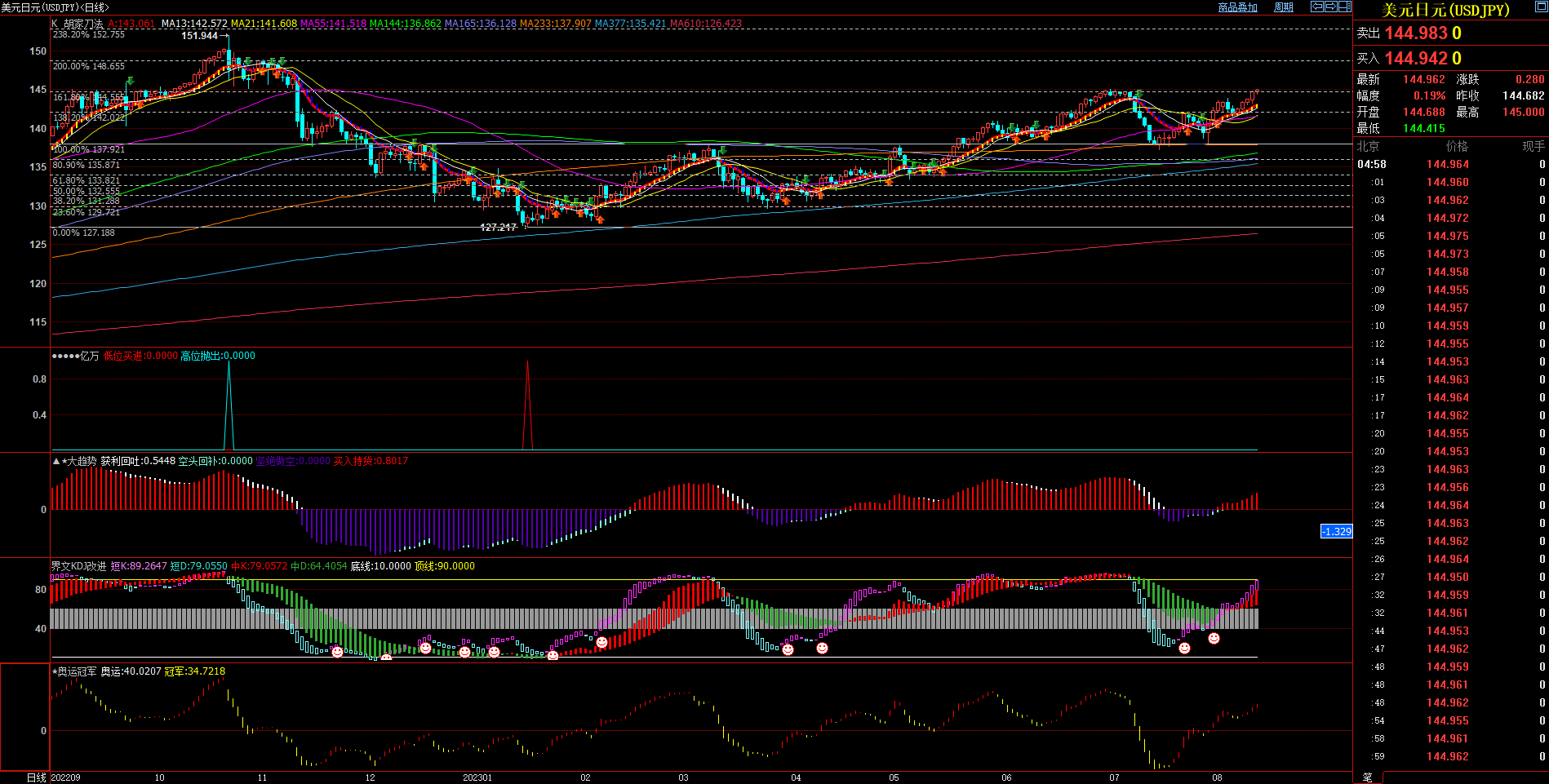Click the first smiley signal on KDJ
This screenshot has width=1549, height=784.
pos(337,652)
